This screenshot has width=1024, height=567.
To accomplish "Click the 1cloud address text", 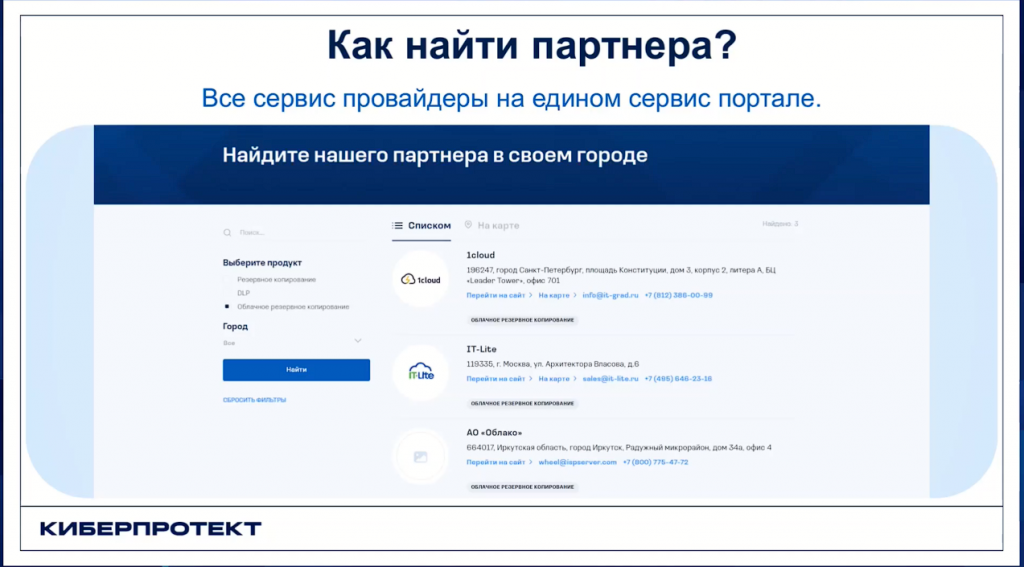I will (621, 275).
